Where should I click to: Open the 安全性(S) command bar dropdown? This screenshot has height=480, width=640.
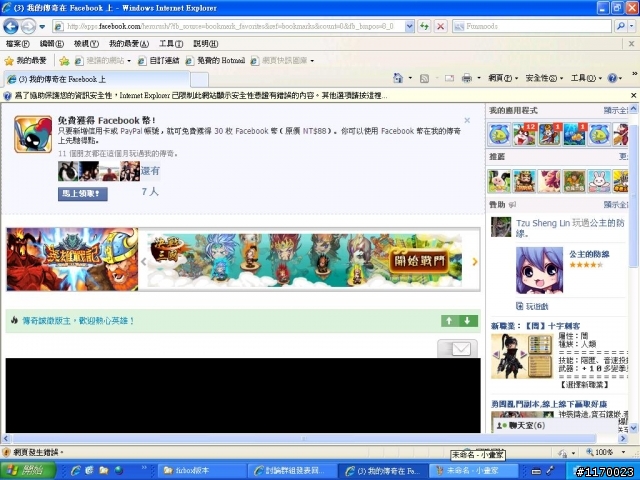pos(544,78)
